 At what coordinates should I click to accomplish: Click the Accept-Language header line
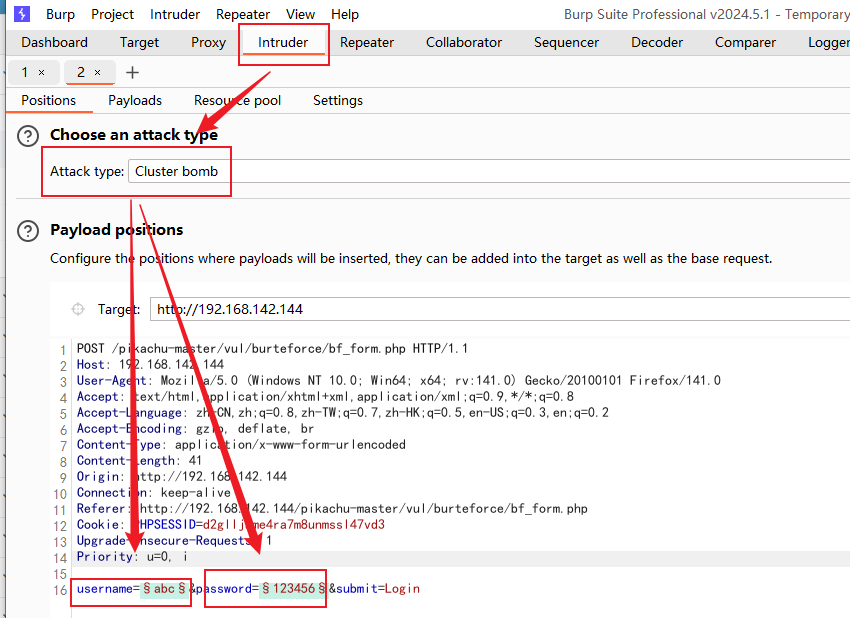click(x=343, y=413)
